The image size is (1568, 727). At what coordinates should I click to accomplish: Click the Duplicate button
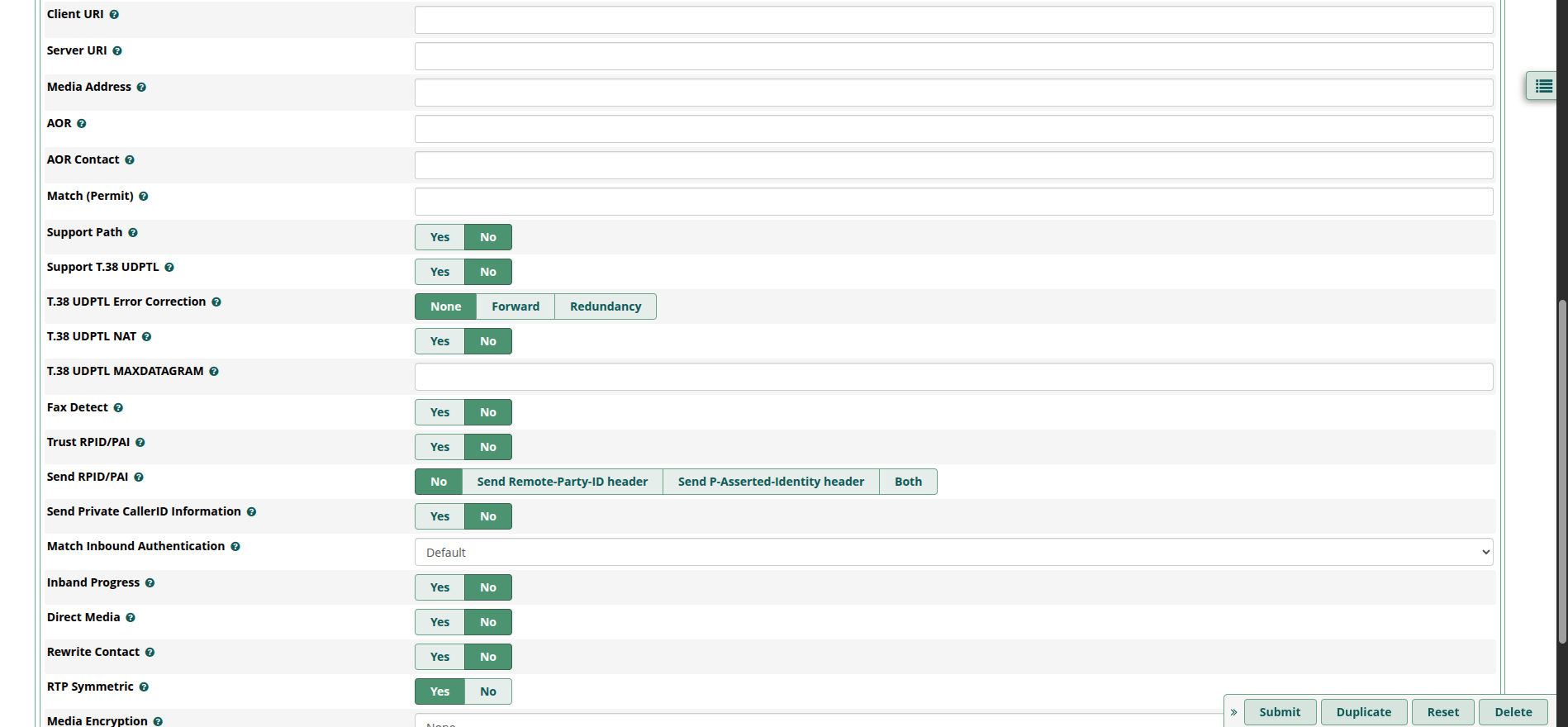point(1363,712)
